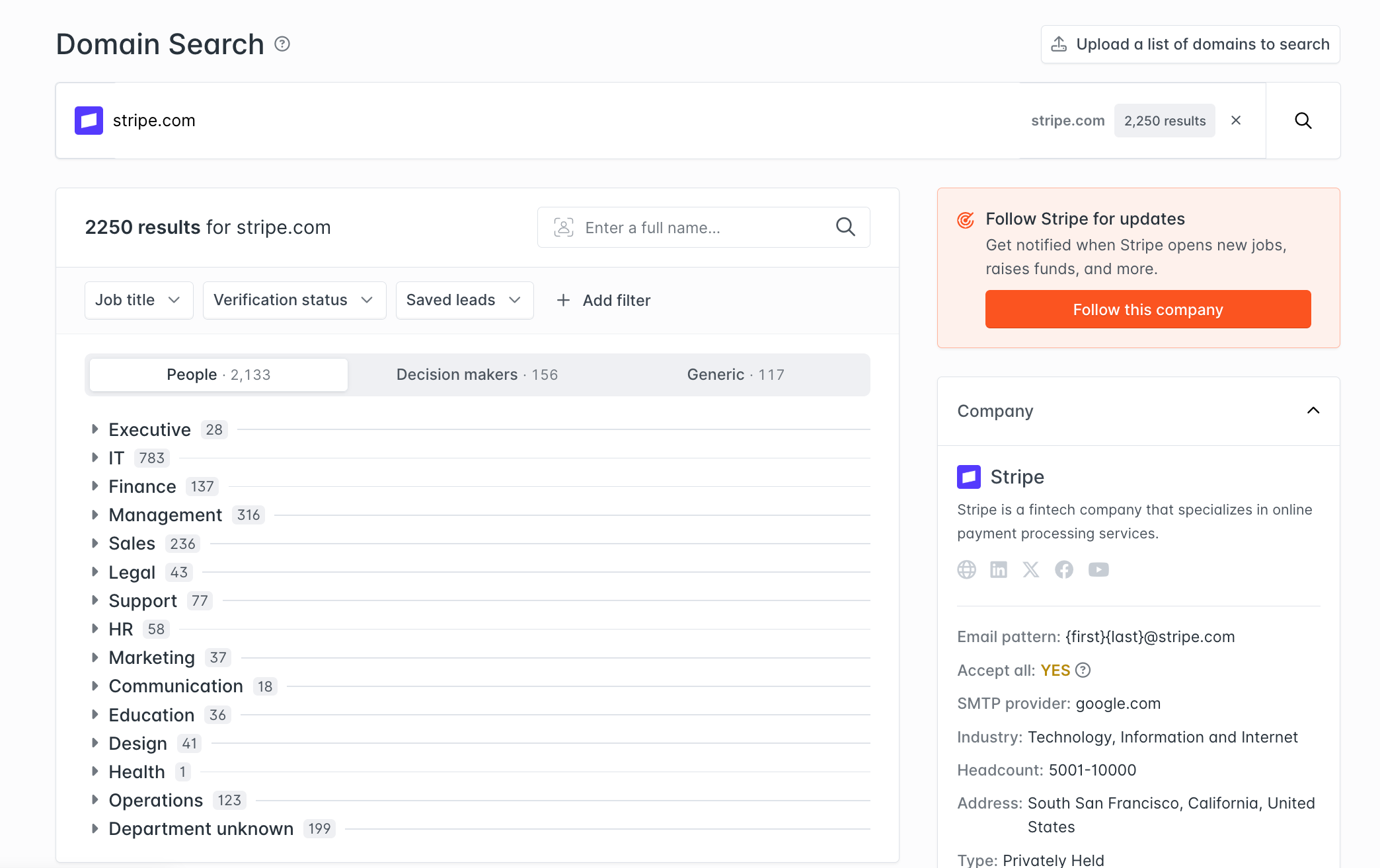This screenshot has height=868, width=1380.
Task: Click the Accept all help question icon
Action: 1083,670
